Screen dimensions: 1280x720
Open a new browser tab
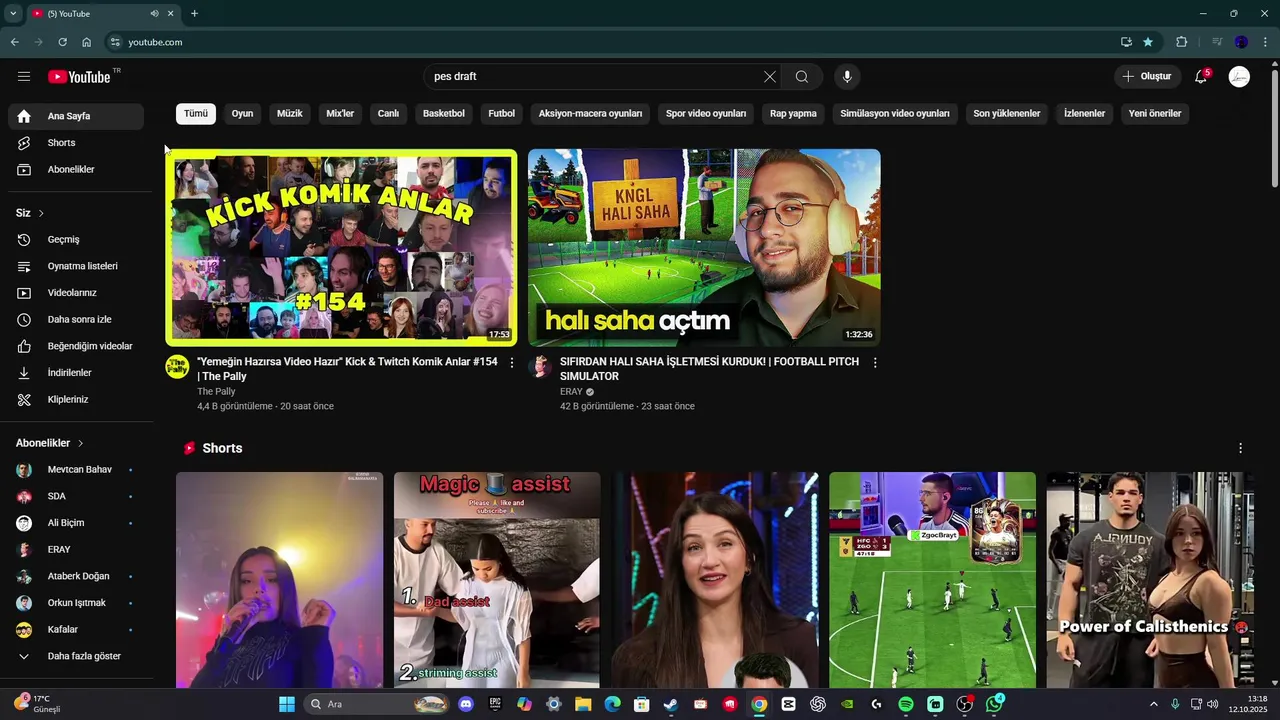tap(194, 14)
